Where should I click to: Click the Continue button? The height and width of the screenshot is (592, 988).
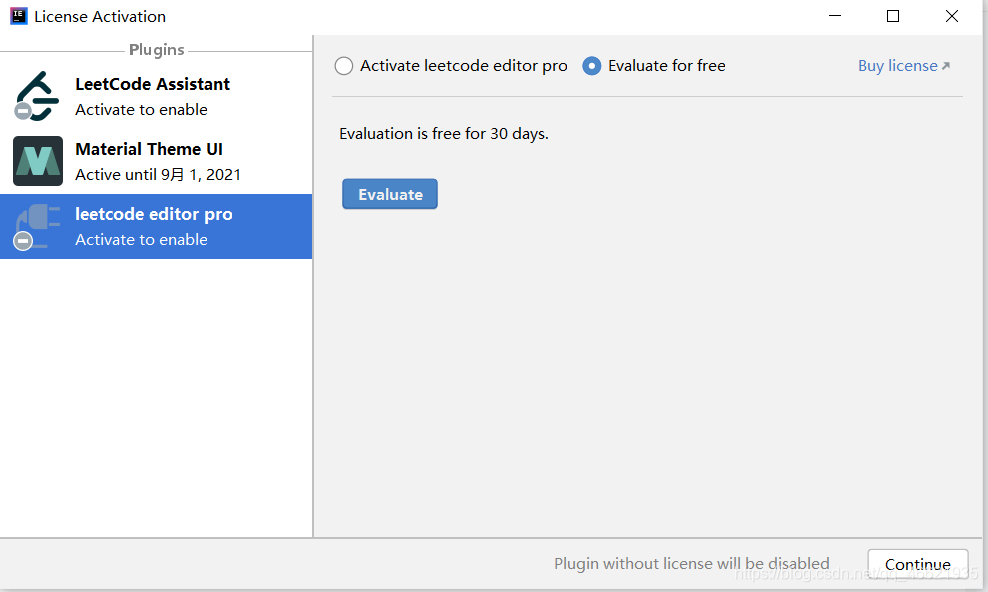(917, 564)
